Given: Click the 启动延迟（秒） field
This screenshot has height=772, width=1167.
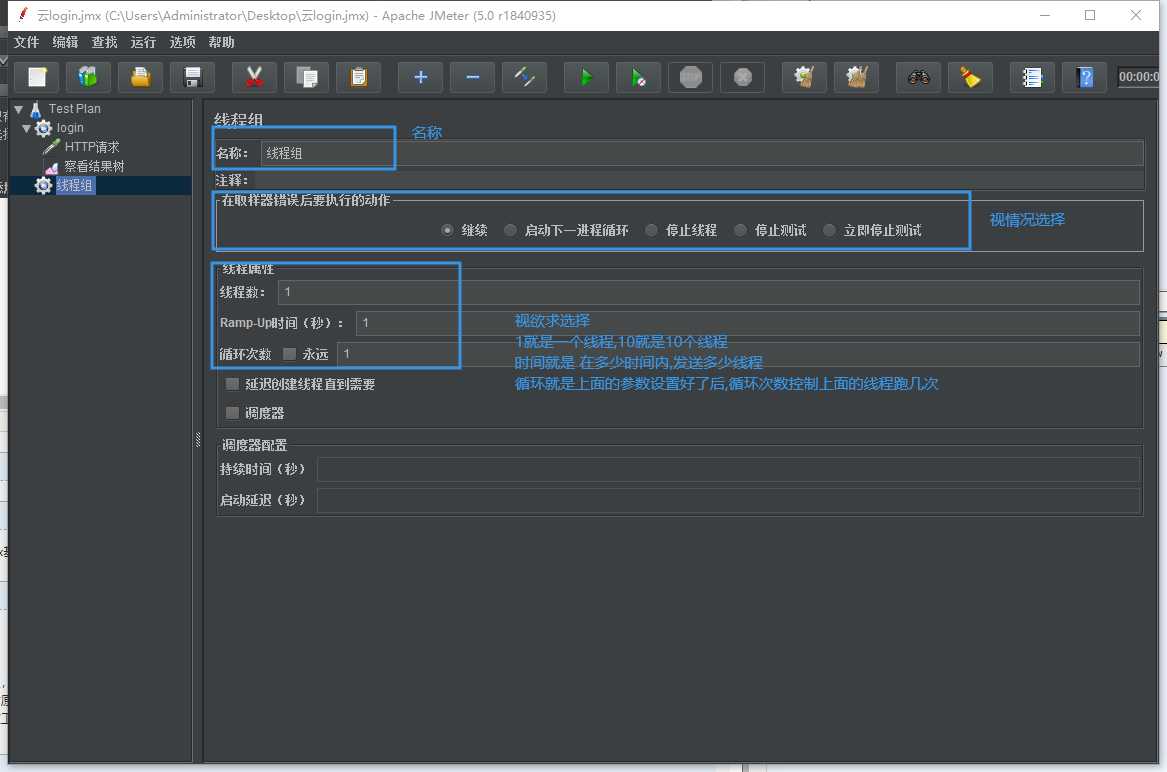Looking at the screenshot, I should pyautogui.click(x=729, y=500).
